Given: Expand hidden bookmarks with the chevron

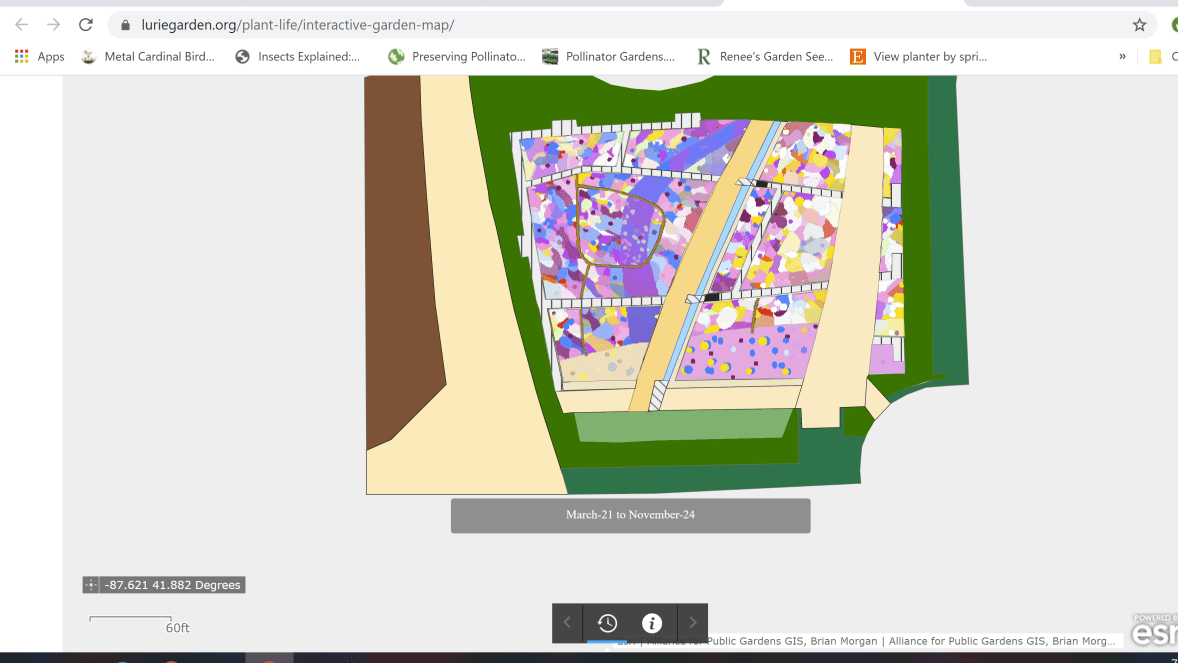Looking at the screenshot, I should [x=1122, y=57].
